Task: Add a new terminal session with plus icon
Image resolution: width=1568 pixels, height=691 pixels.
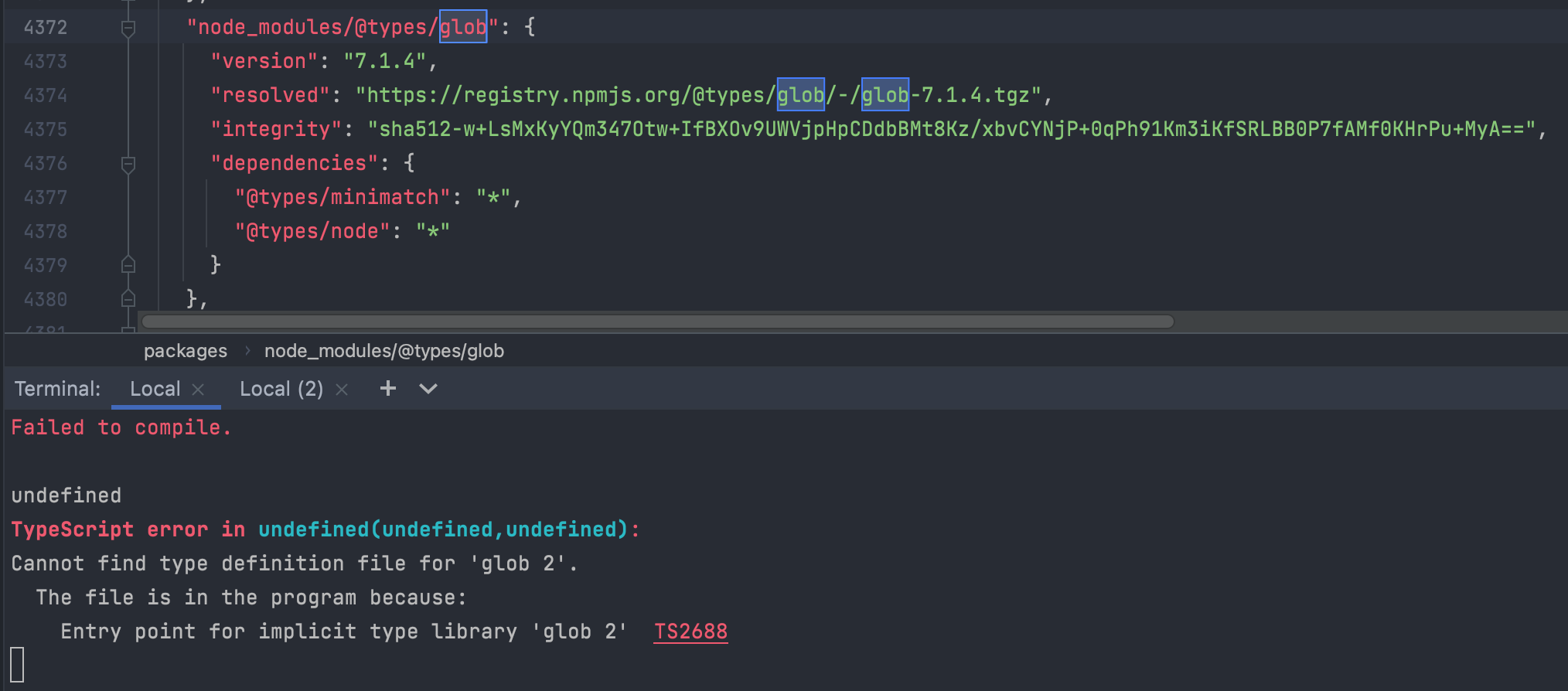Action: (x=388, y=389)
